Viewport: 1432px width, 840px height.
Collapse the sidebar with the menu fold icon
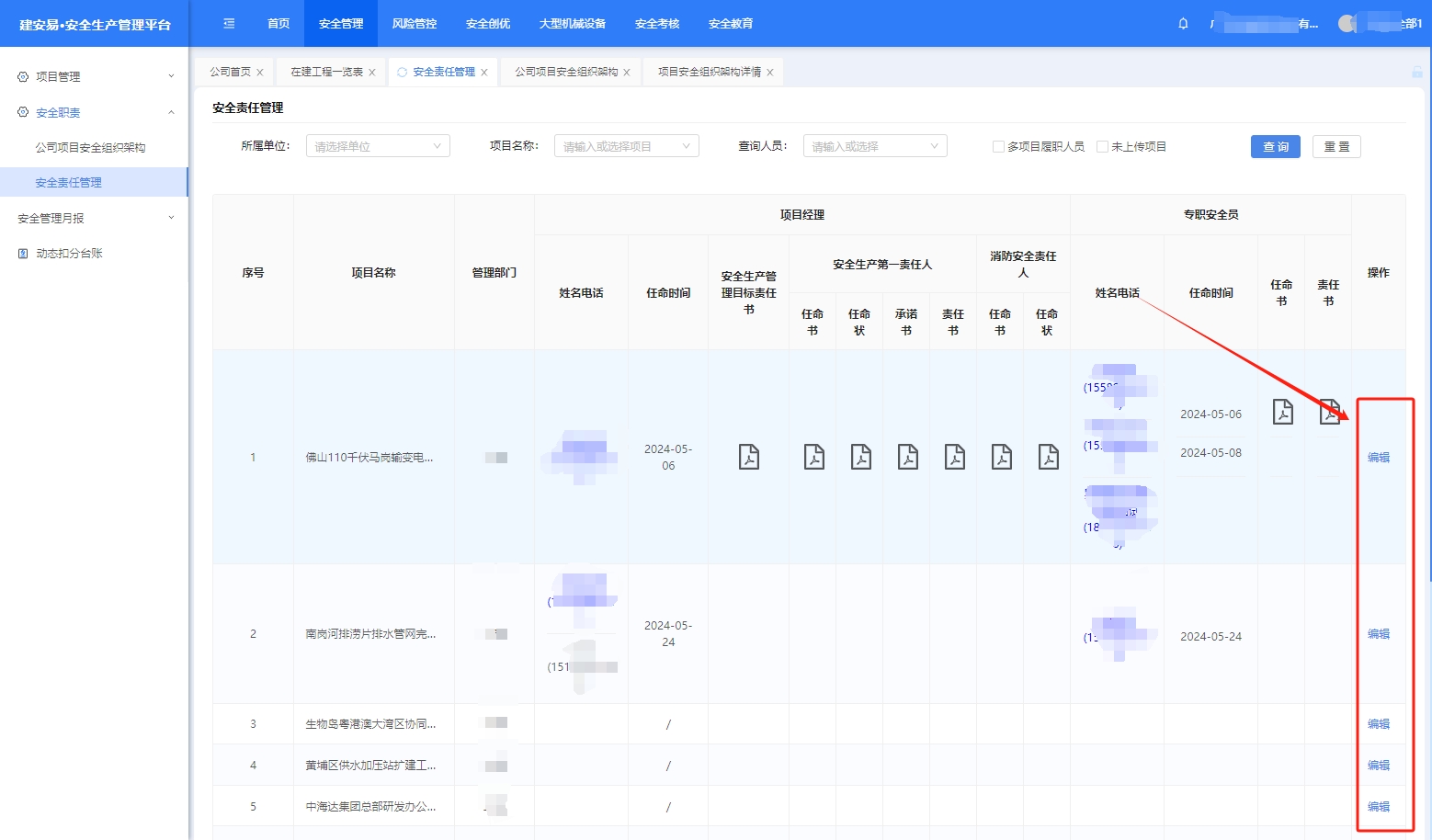pyautogui.click(x=229, y=24)
